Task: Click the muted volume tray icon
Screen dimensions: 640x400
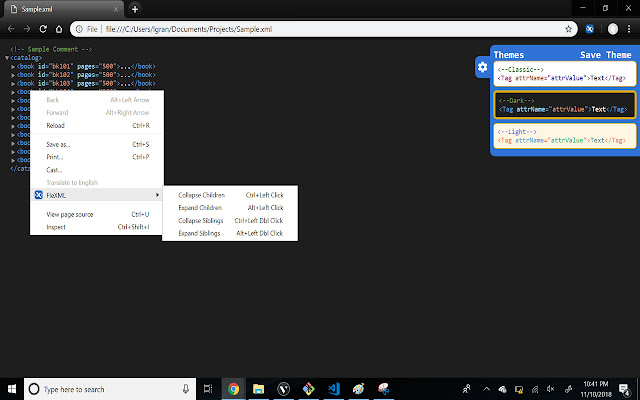Action: tap(551, 389)
